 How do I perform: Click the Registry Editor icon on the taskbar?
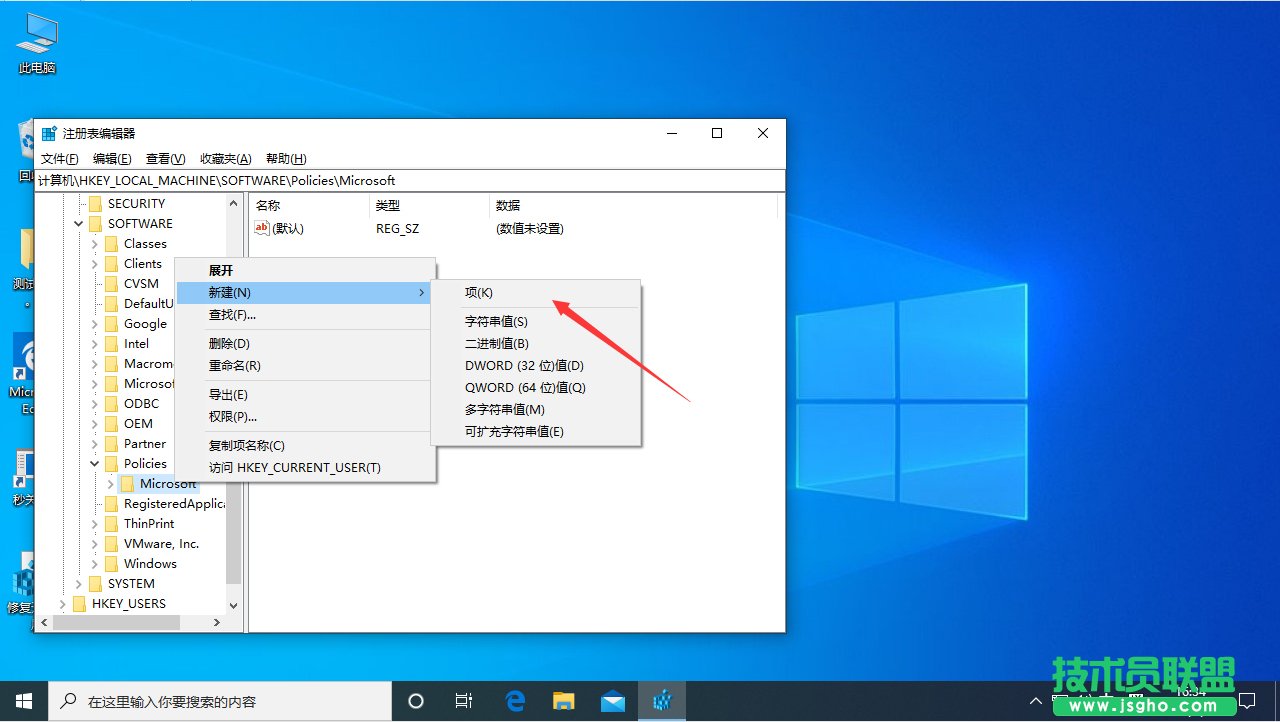pos(662,700)
